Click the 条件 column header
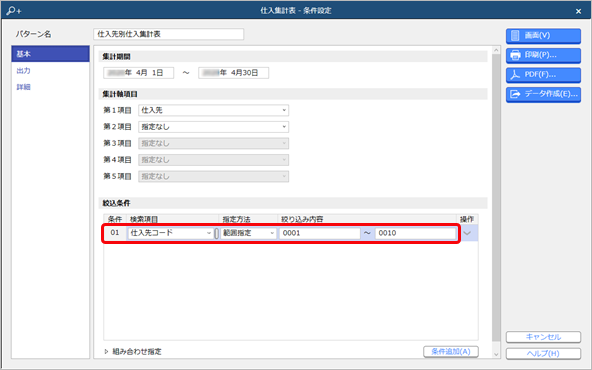Image resolution: width=592 pixels, height=370 pixels. tap(115, 219)
